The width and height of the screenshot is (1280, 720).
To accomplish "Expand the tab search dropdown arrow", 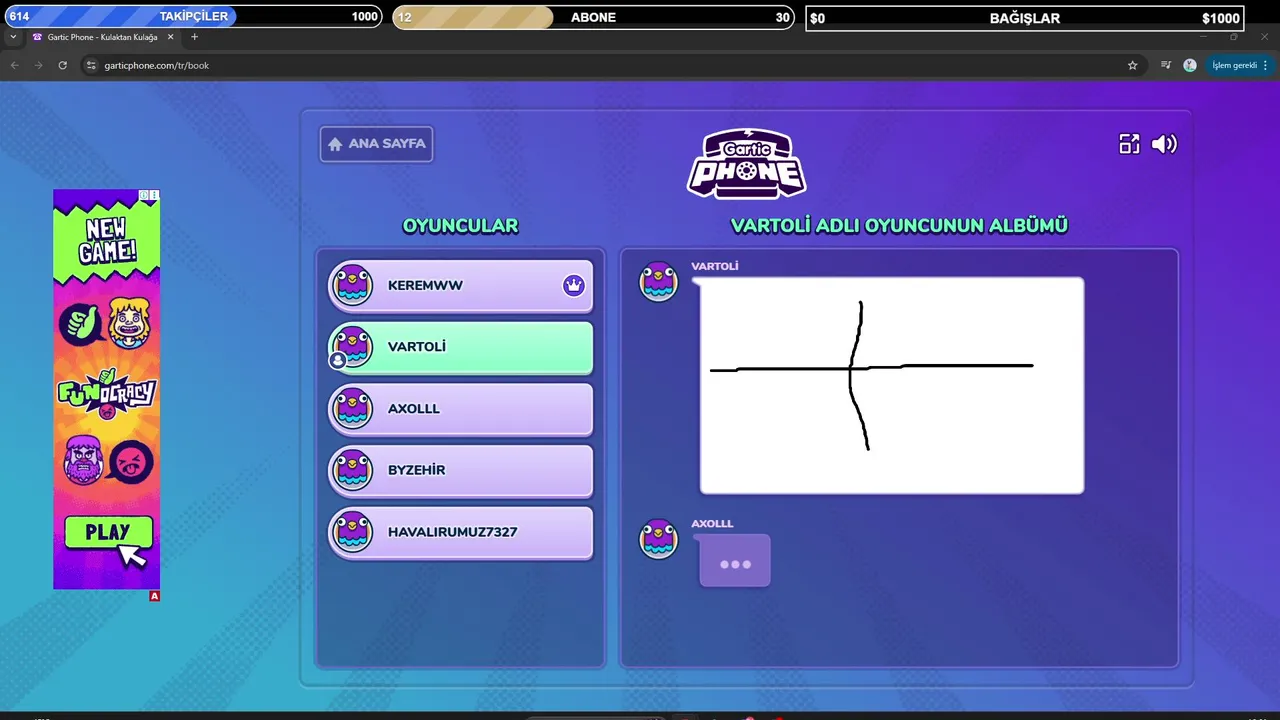I will [13, 37].
